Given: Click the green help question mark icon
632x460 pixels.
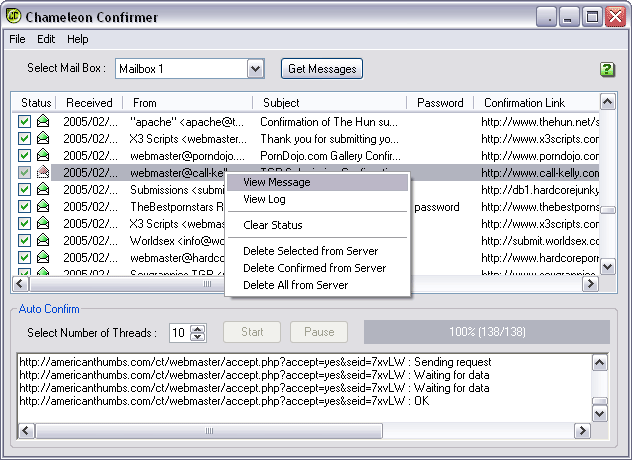Looking at the screenshot, I should (607, 69).
